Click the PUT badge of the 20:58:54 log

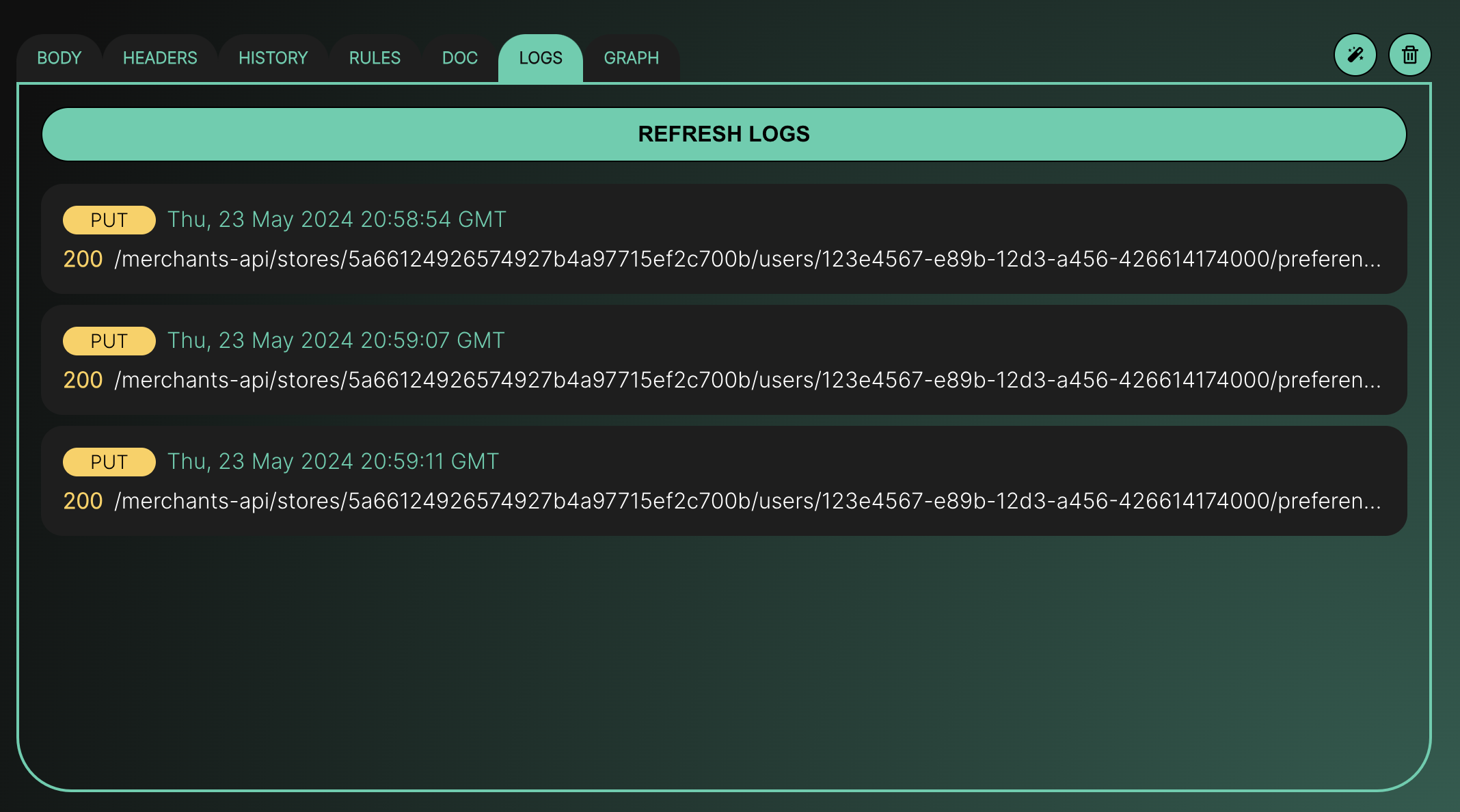click(x=109, y=220)
